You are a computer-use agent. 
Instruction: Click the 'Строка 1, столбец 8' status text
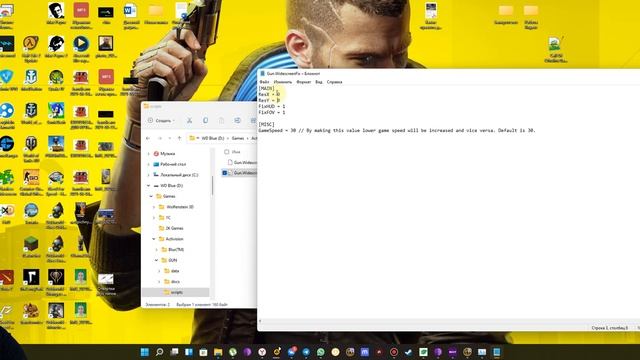tap(610, 328)
